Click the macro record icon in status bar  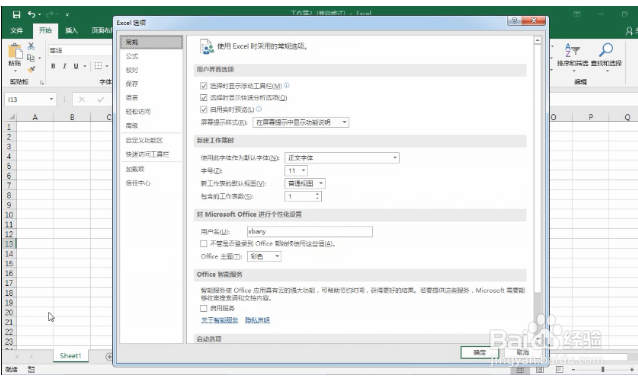(x=31, y=369)
